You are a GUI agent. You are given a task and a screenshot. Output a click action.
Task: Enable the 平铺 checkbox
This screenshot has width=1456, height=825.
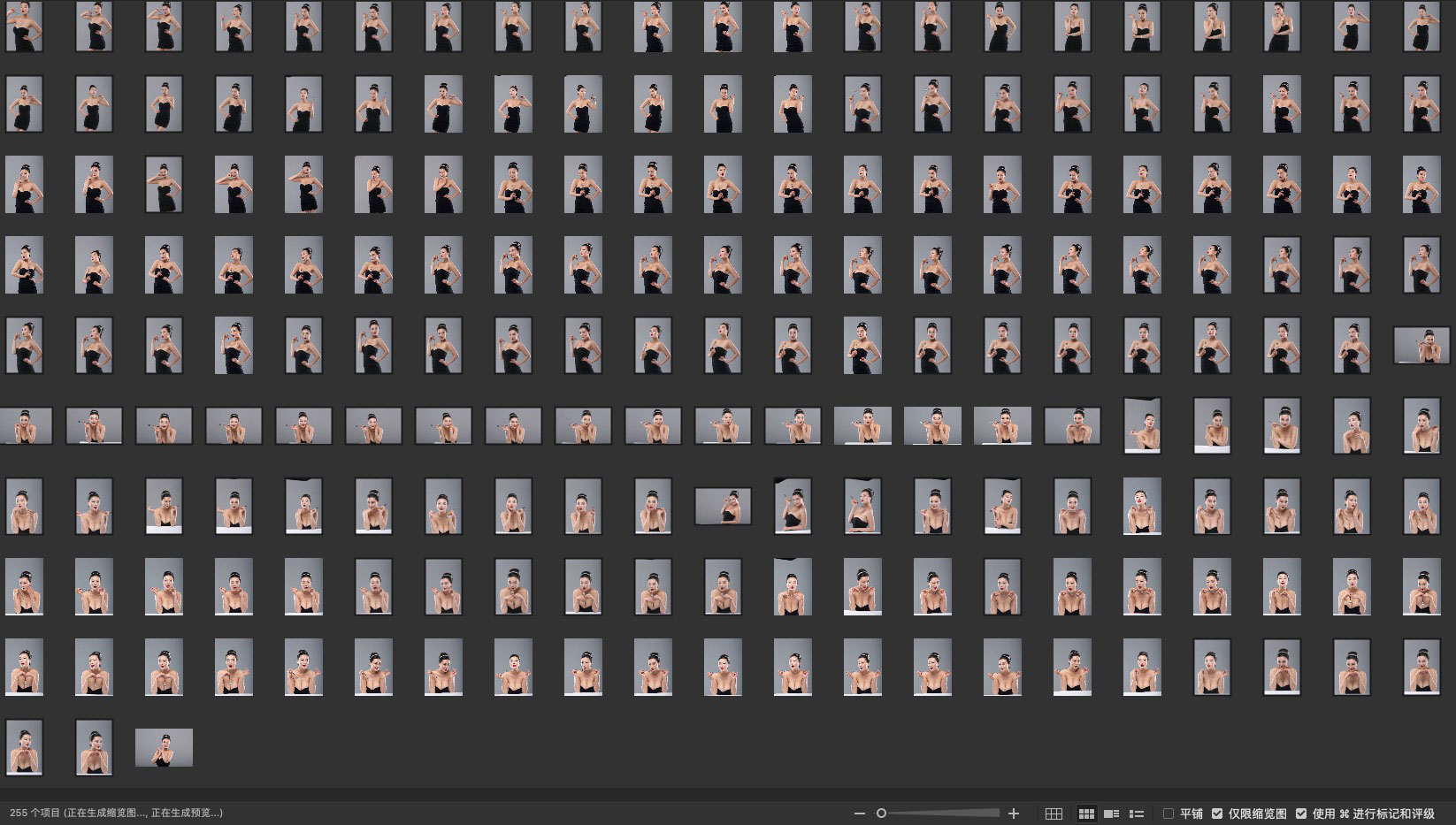(x=1169, y=814)
